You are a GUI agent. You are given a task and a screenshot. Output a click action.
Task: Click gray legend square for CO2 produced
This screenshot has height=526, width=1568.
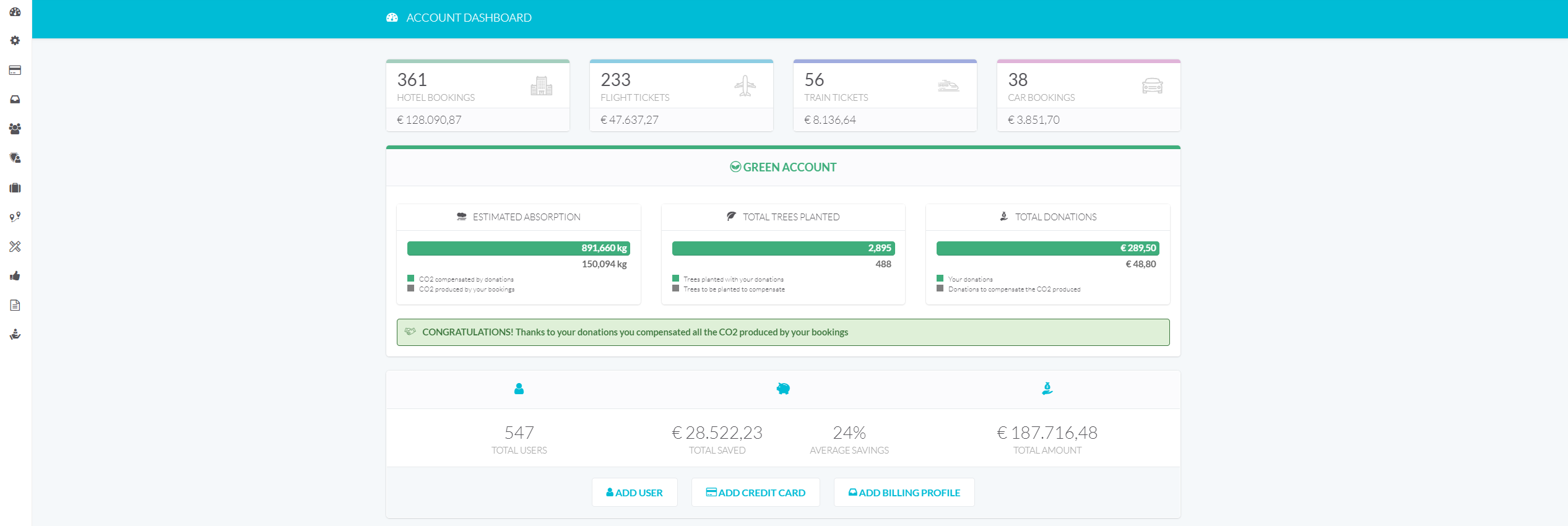click(410, 288)
